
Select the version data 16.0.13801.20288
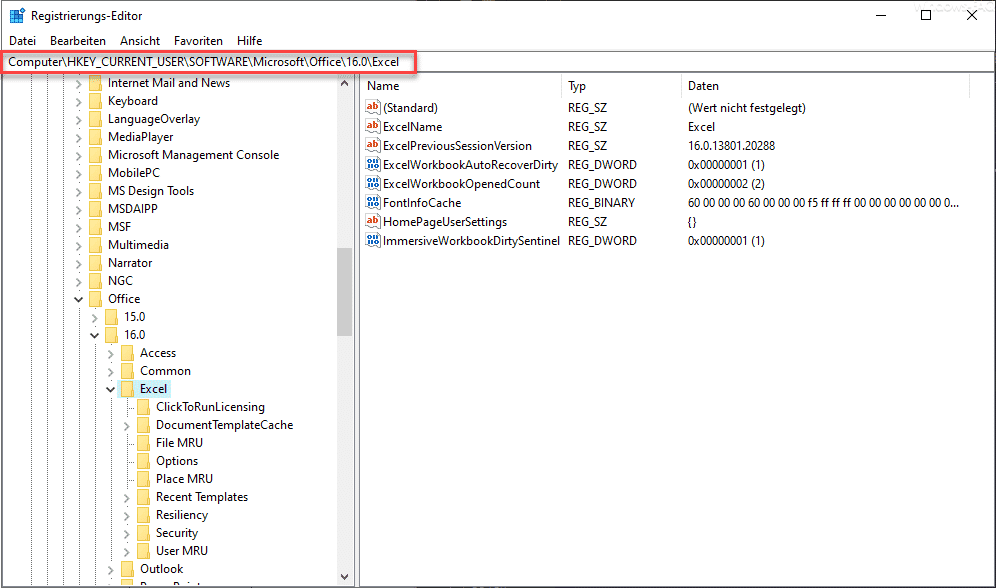click(x=731, y=145)
